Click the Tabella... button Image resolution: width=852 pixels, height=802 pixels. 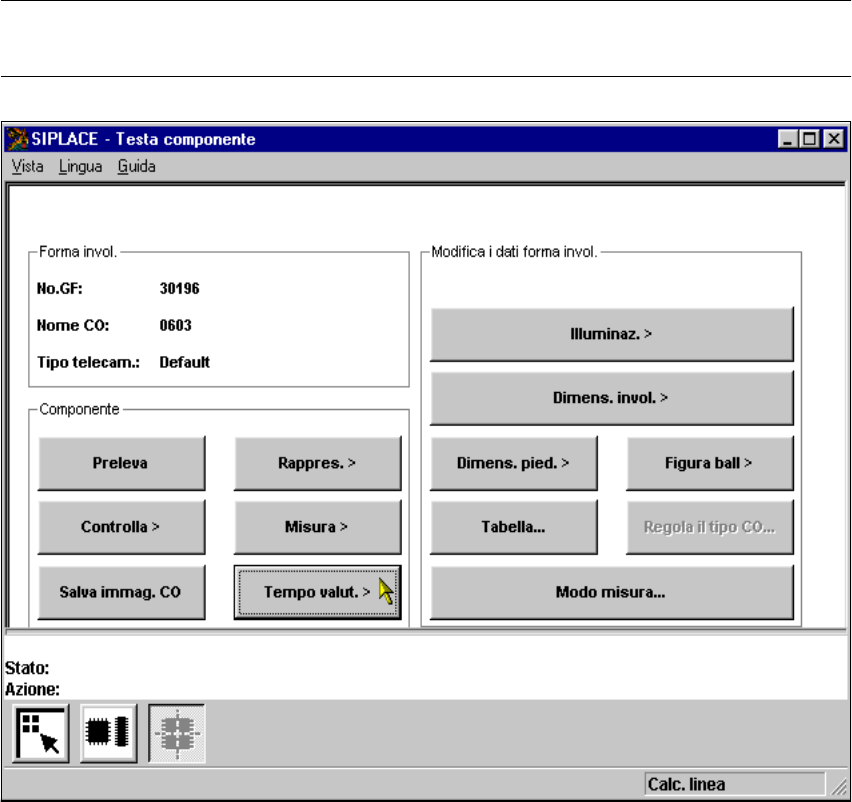pyautogui.click(x=513, y=527)
